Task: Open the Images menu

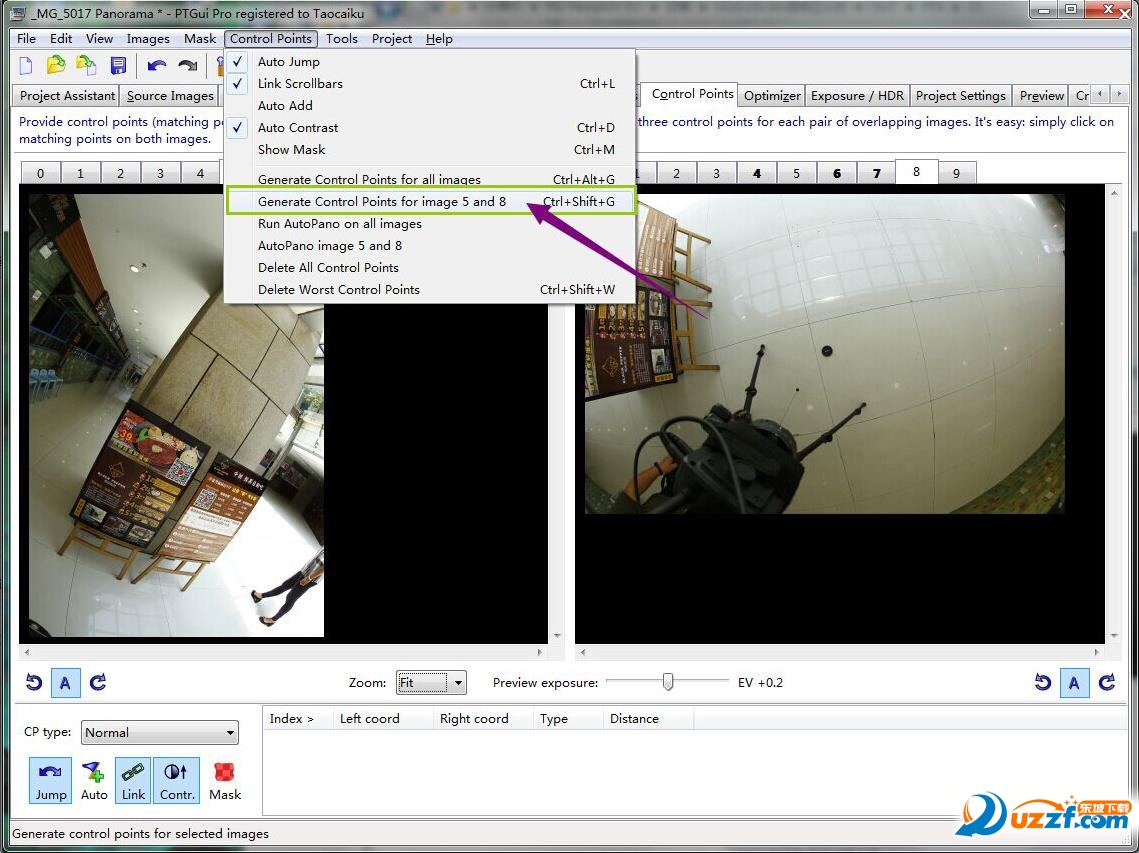Action: [x=148, y=39]
